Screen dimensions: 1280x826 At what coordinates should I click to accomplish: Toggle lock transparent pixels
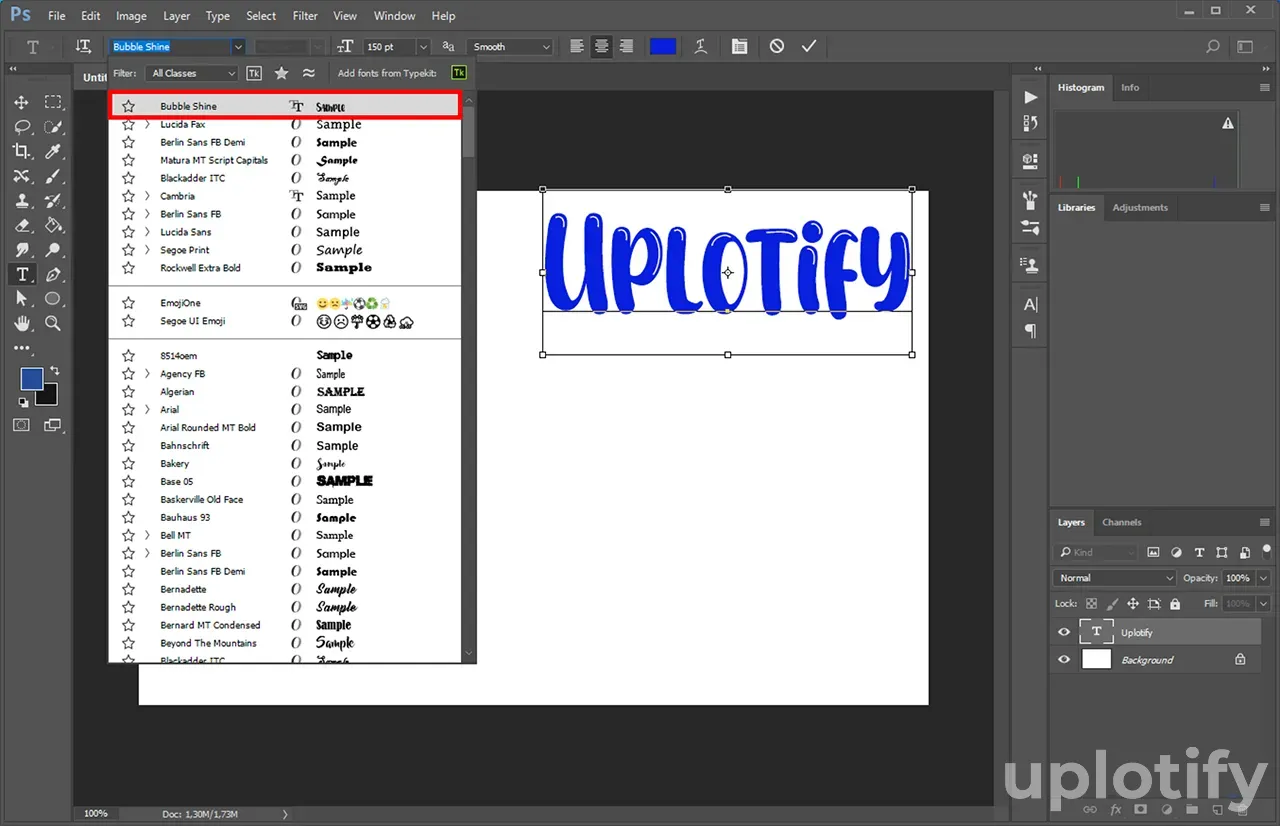coord(1091,604)
